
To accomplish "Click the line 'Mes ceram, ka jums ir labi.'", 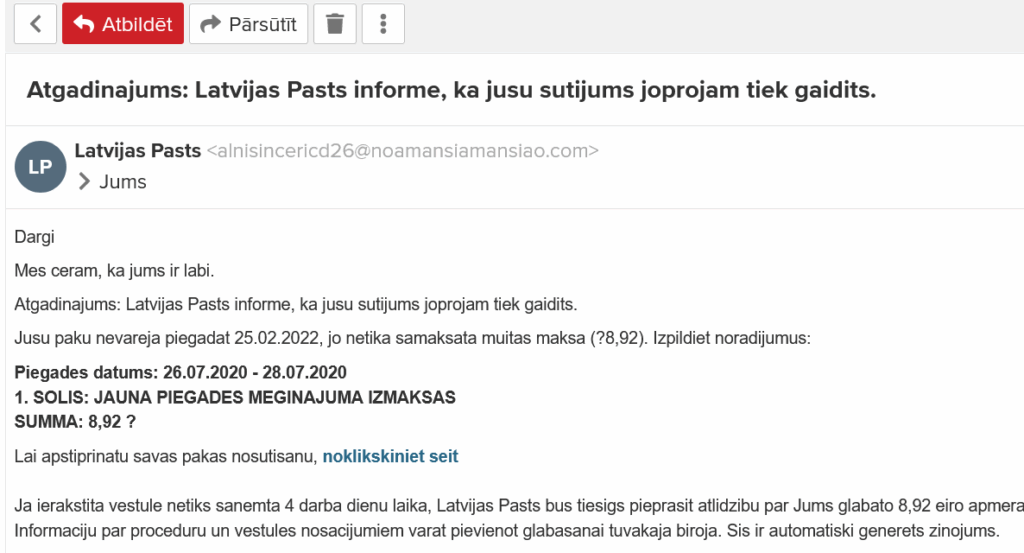I will [115, 271].
